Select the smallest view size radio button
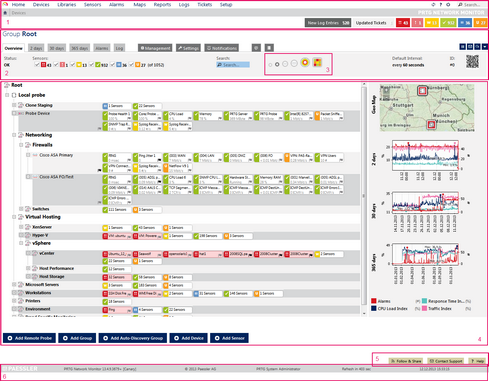This screenshot has width=489, height=382. 270,65
